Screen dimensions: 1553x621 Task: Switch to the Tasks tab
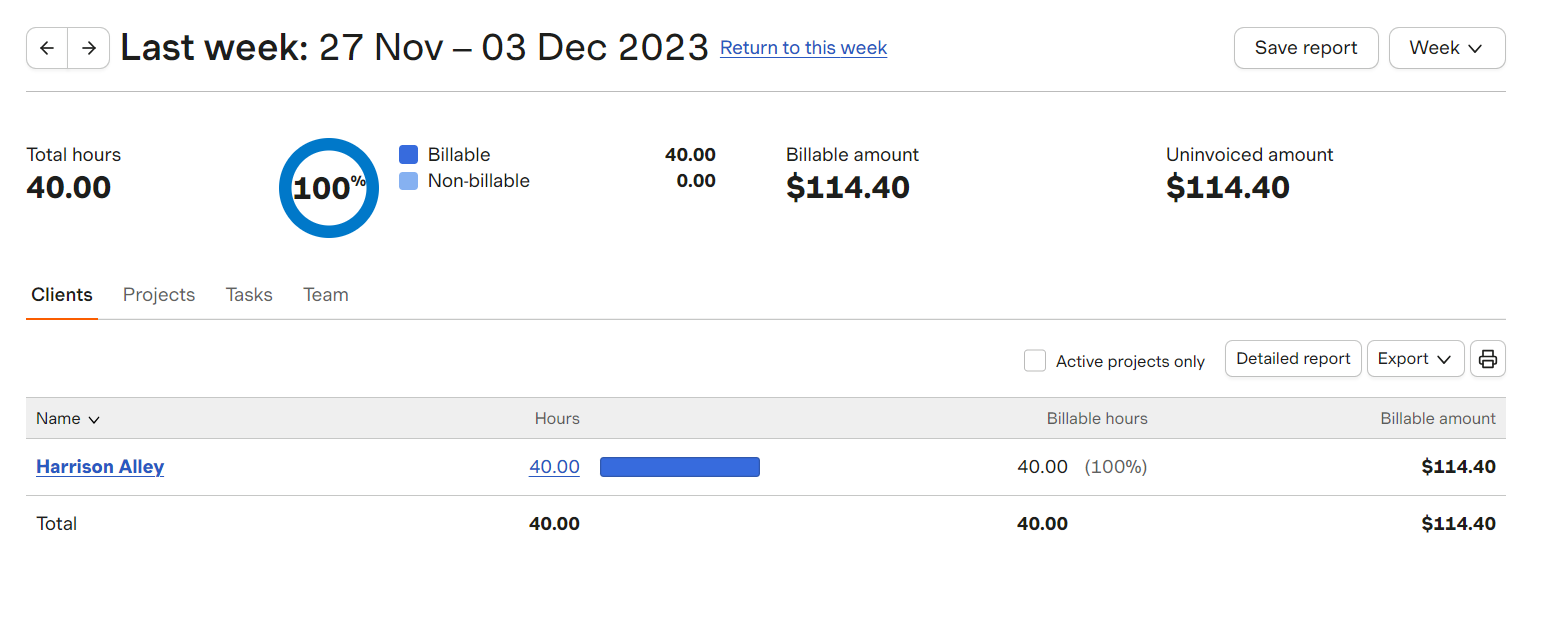[x=249, y=295]
